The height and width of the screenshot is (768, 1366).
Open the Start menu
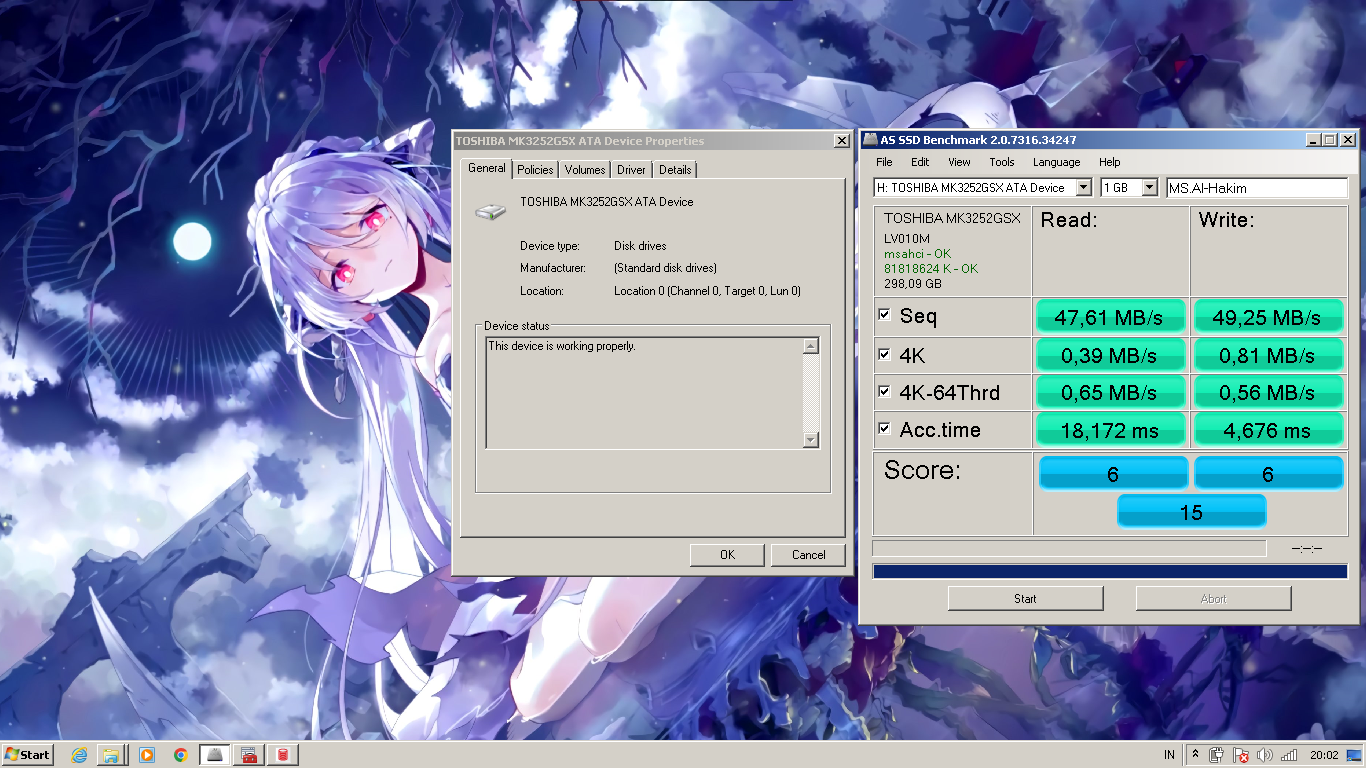[x=27, y=755]
